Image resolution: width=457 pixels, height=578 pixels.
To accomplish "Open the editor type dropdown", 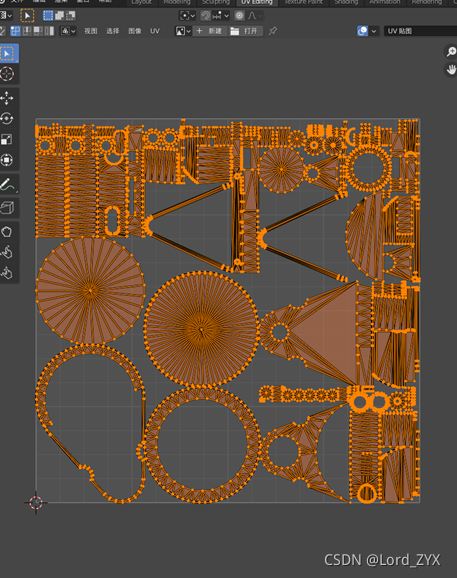I will (6, 15).
